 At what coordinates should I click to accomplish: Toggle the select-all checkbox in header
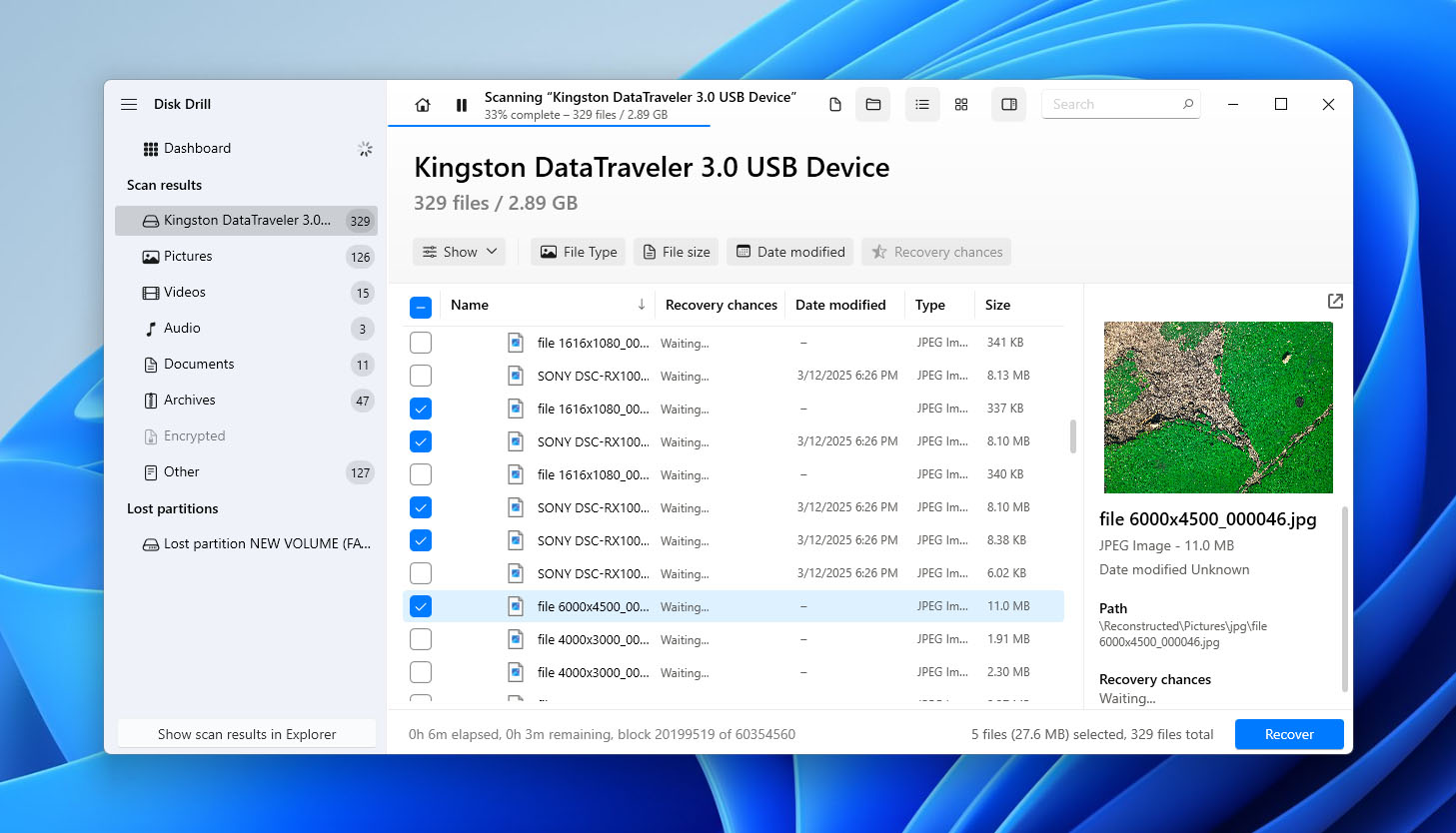pos(421,307)
